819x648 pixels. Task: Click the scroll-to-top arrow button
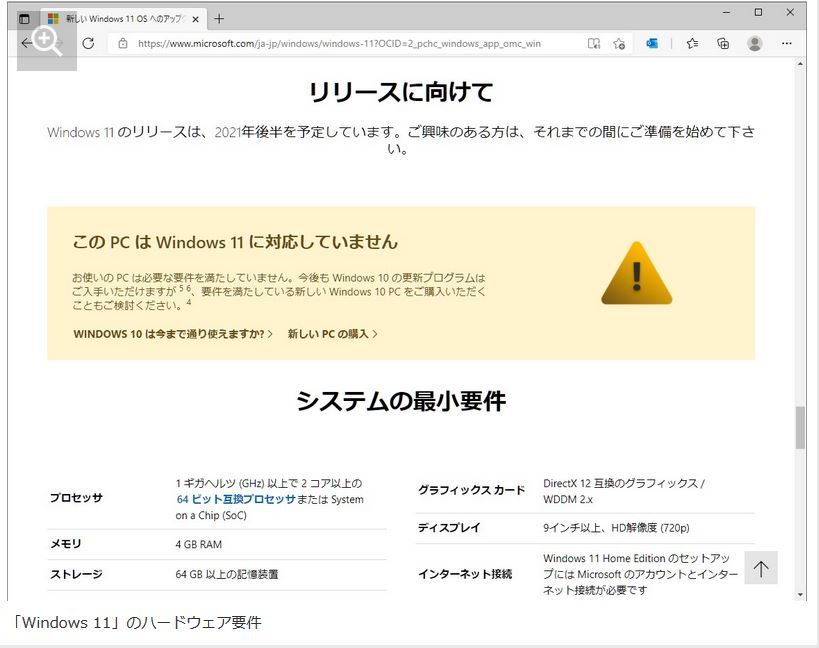coord(761,568)
